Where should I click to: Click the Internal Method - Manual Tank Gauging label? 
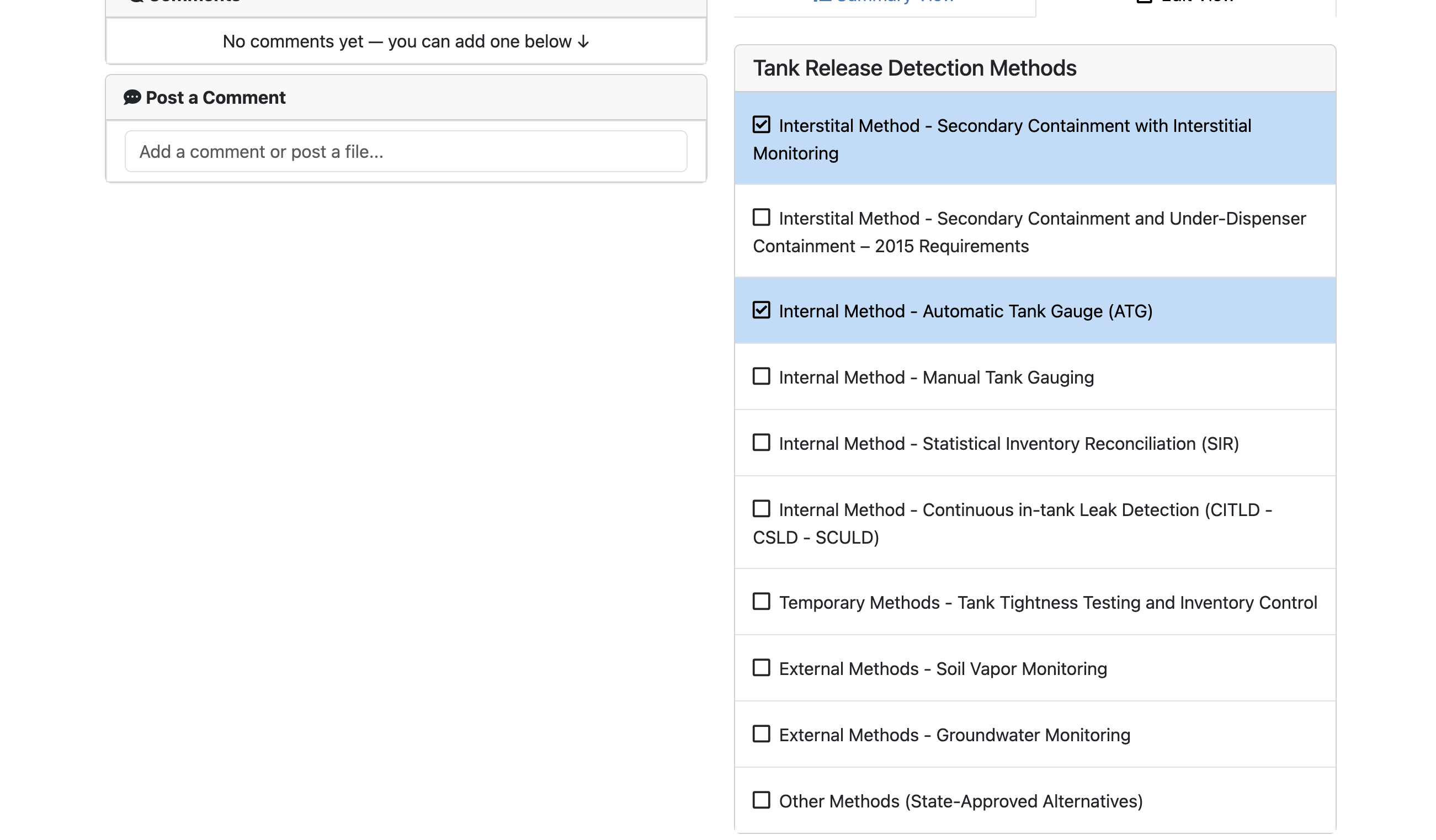coord(935,378)
